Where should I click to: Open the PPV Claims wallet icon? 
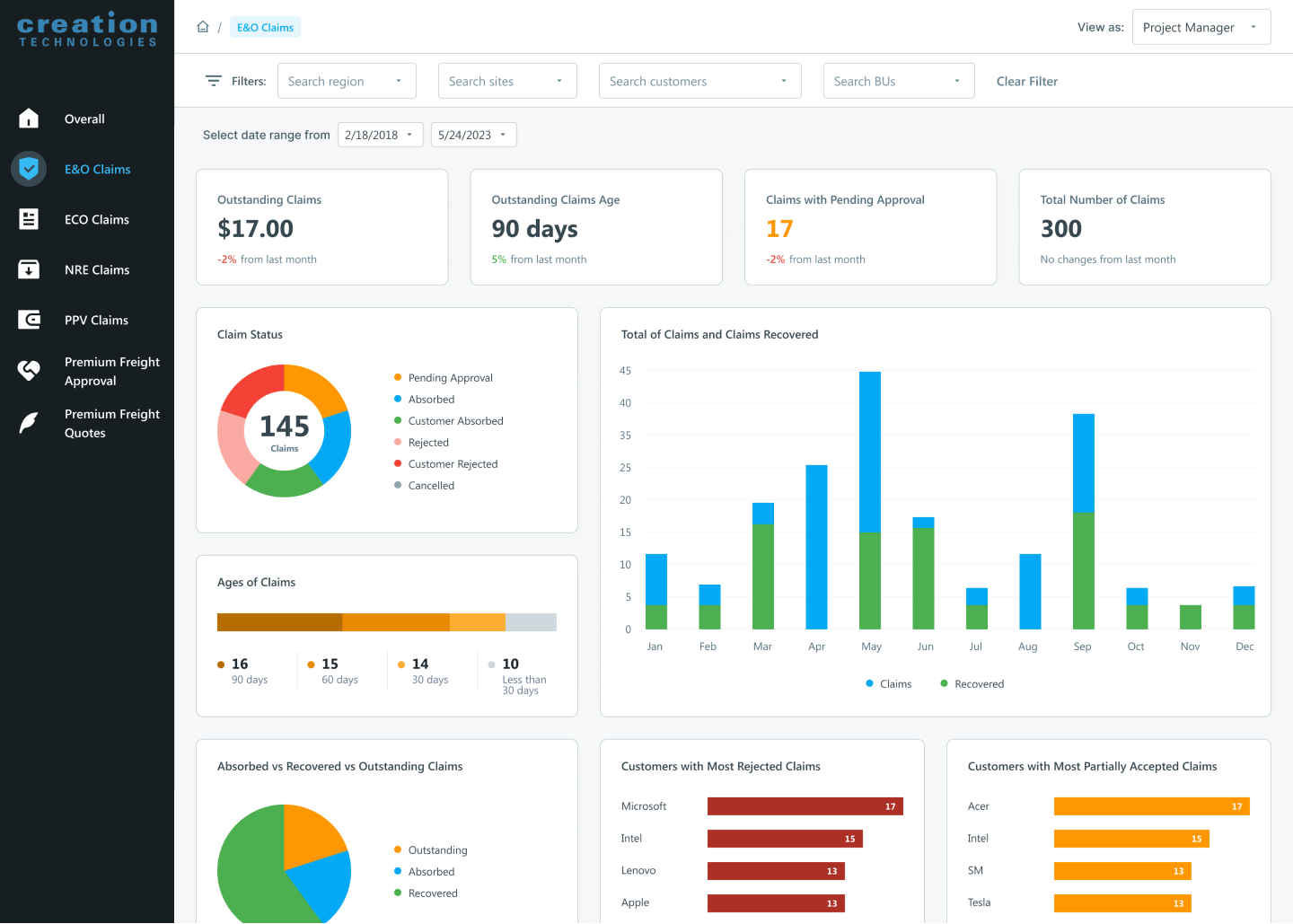29,320
